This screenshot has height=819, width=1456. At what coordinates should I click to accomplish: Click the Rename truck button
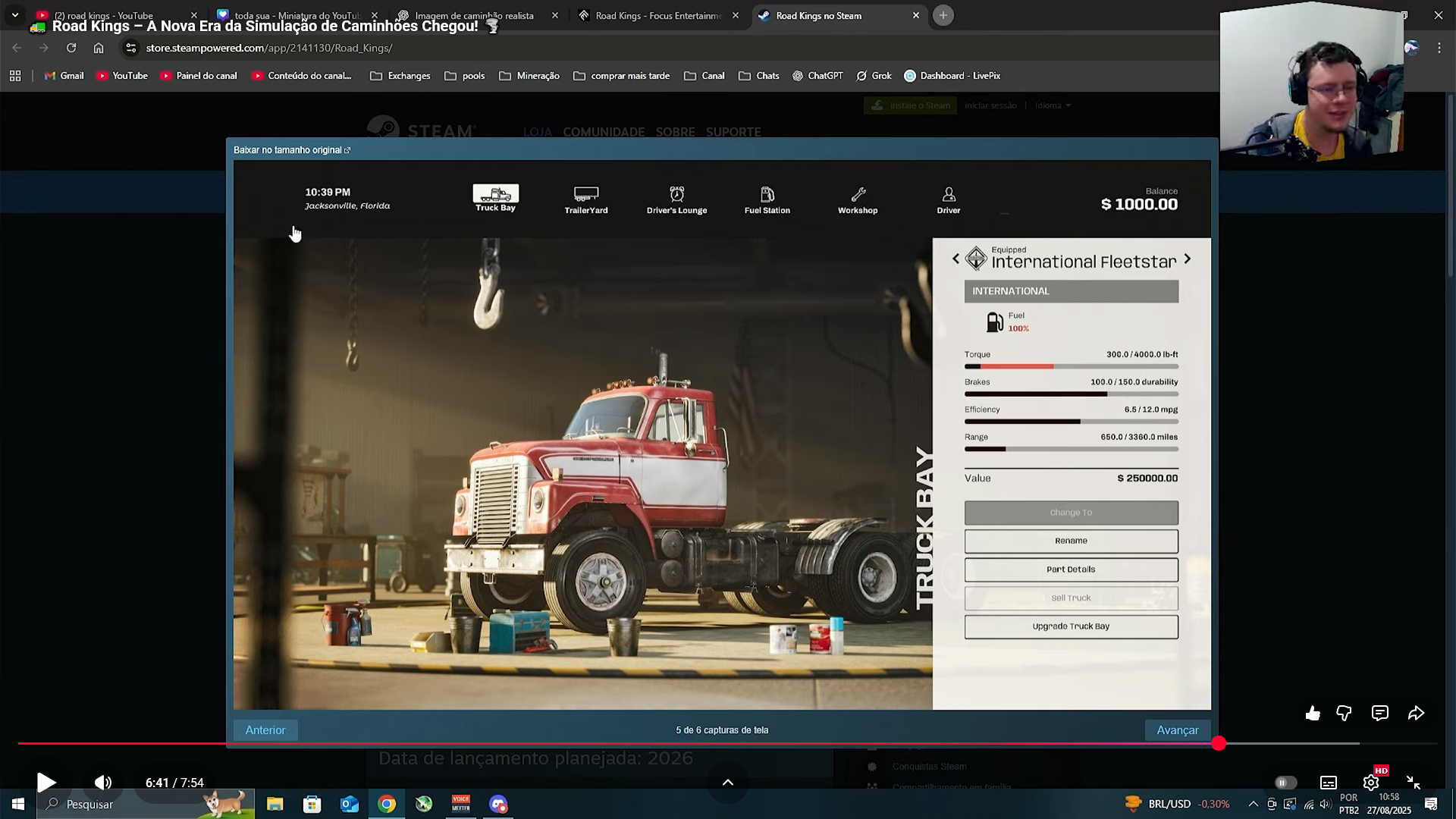tap(1072, 541)
